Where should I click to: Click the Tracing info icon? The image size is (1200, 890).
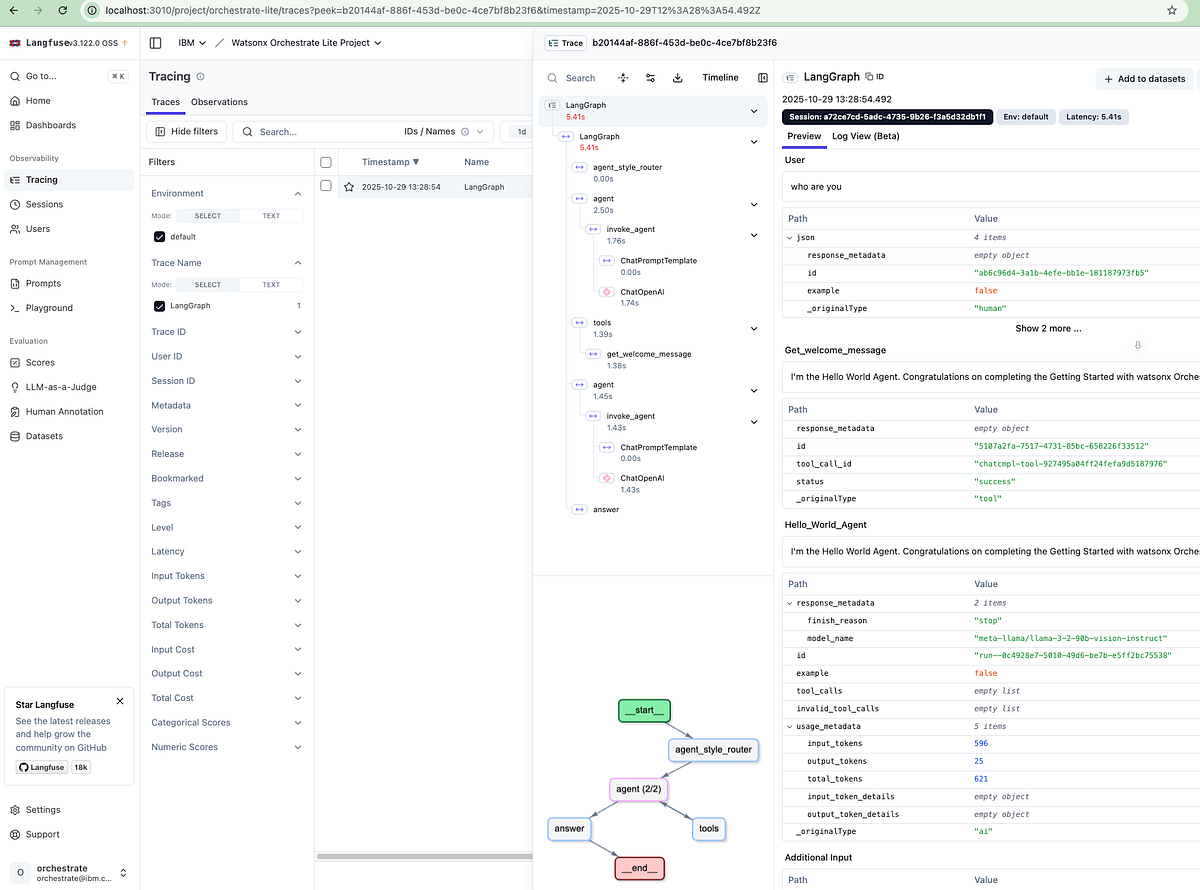pos(201,76)
